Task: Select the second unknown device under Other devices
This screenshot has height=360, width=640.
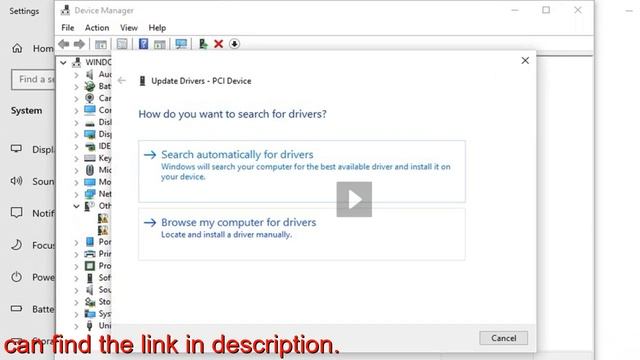Action: [x=103, y=230]
